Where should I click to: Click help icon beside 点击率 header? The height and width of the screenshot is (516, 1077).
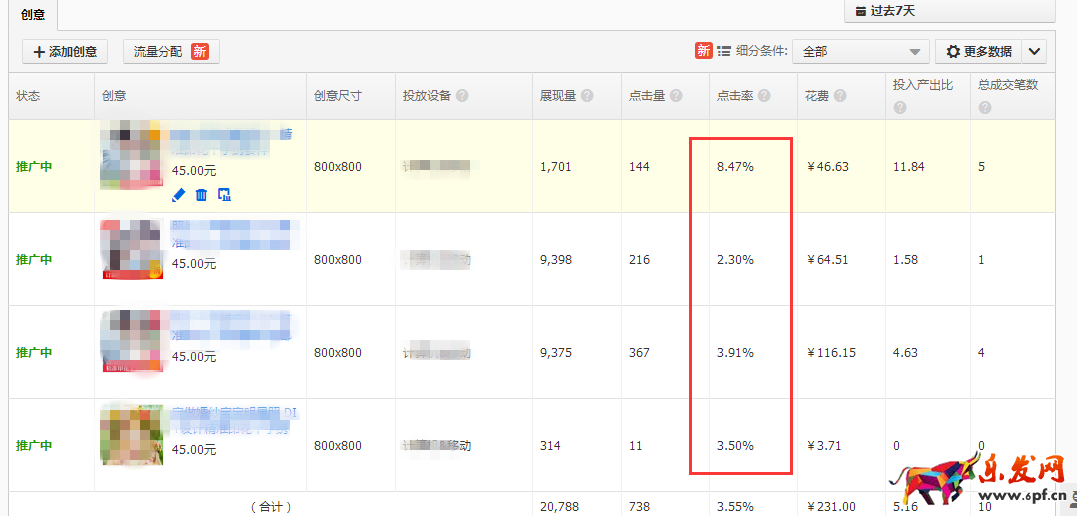coord(764,96)
